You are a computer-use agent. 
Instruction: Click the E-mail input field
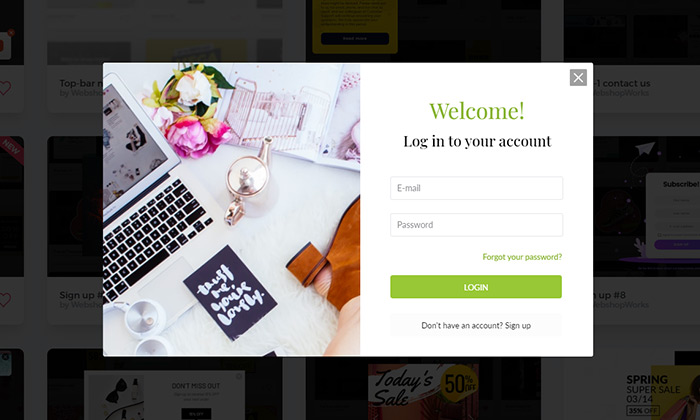pyautogui.click(x=476, y=188)
